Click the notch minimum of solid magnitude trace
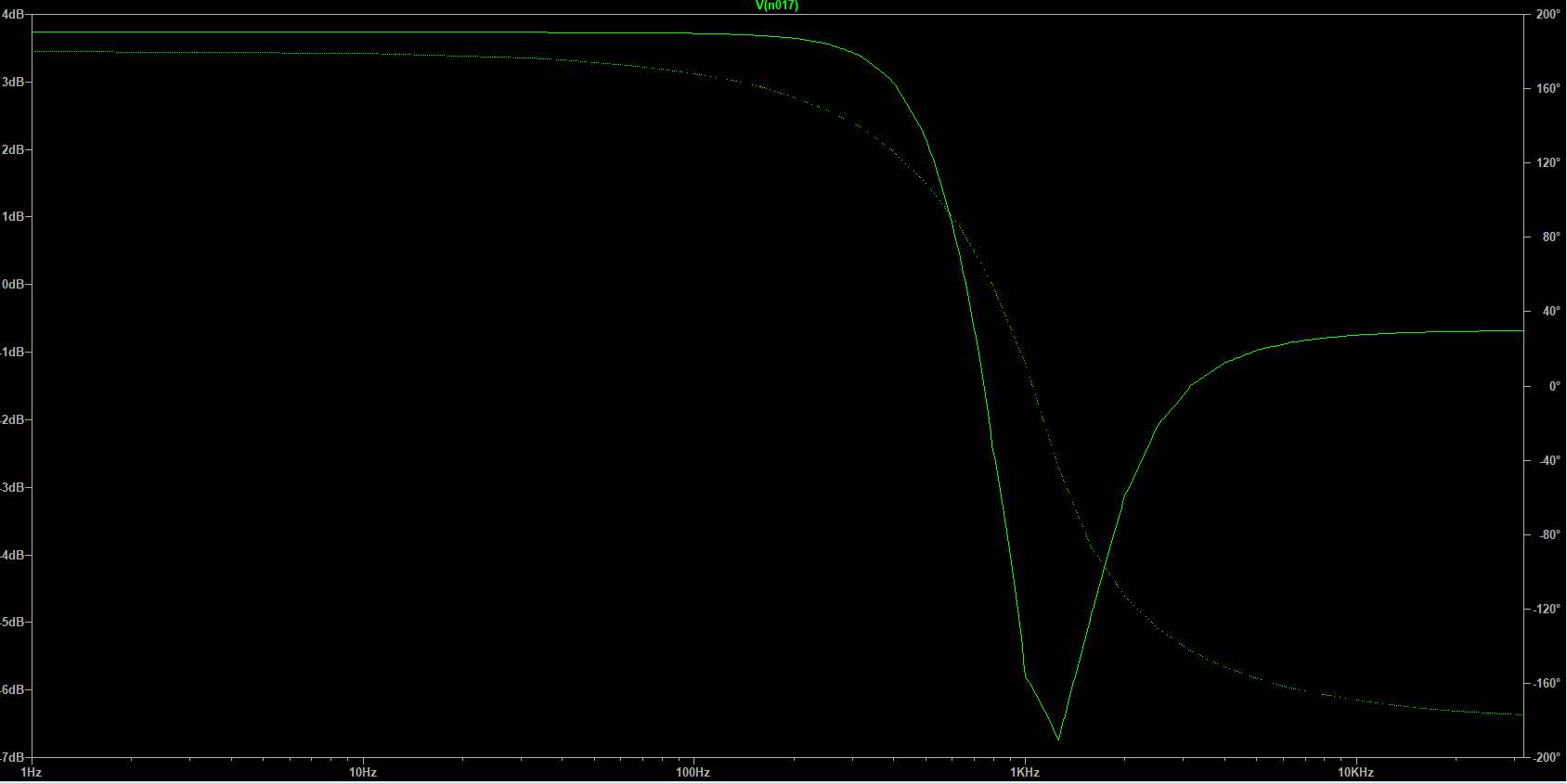The image size is (1567, 784). 1058,739
